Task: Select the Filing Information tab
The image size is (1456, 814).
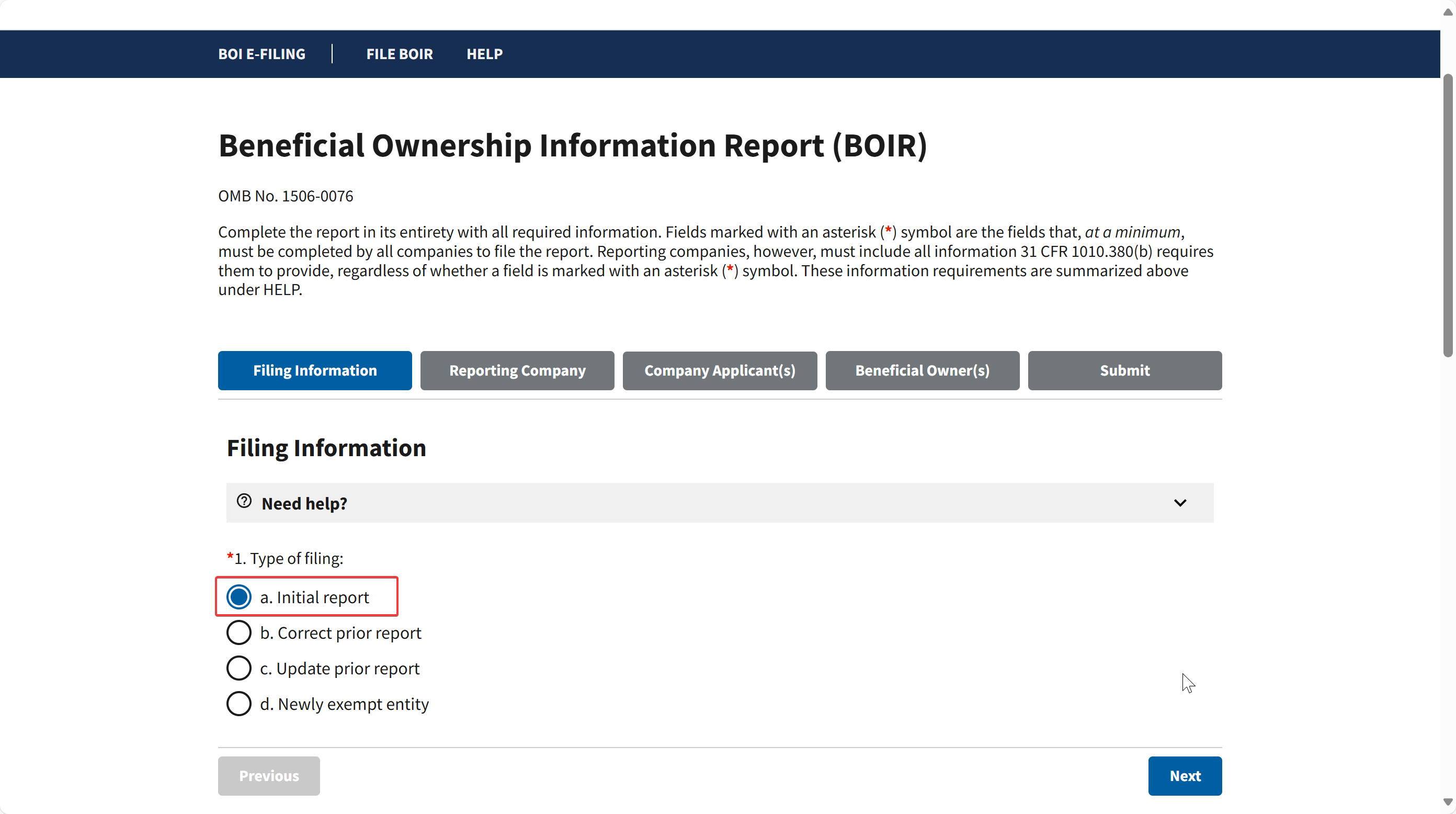Action: pos(315,370)
